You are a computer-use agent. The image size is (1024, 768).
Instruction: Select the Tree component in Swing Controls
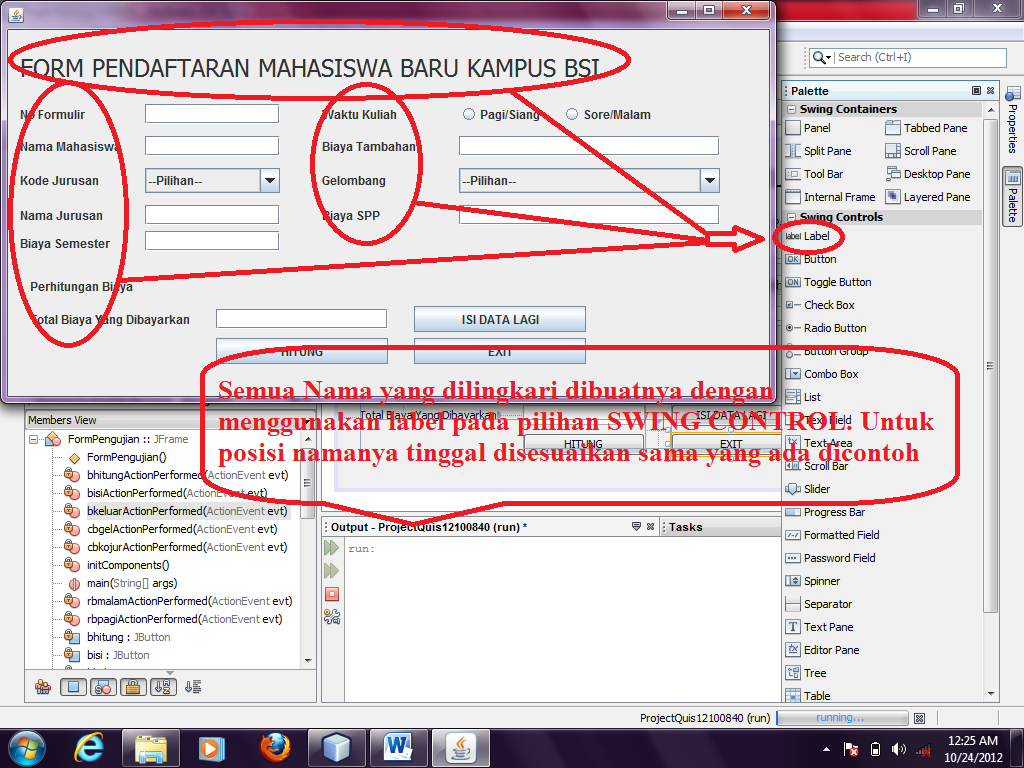point(813,672)
